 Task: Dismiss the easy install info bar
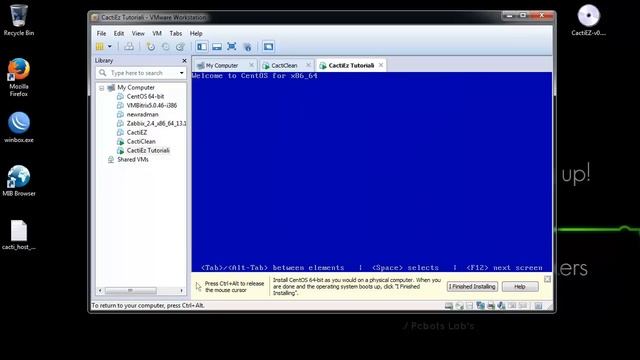click(x=547, y=279)
